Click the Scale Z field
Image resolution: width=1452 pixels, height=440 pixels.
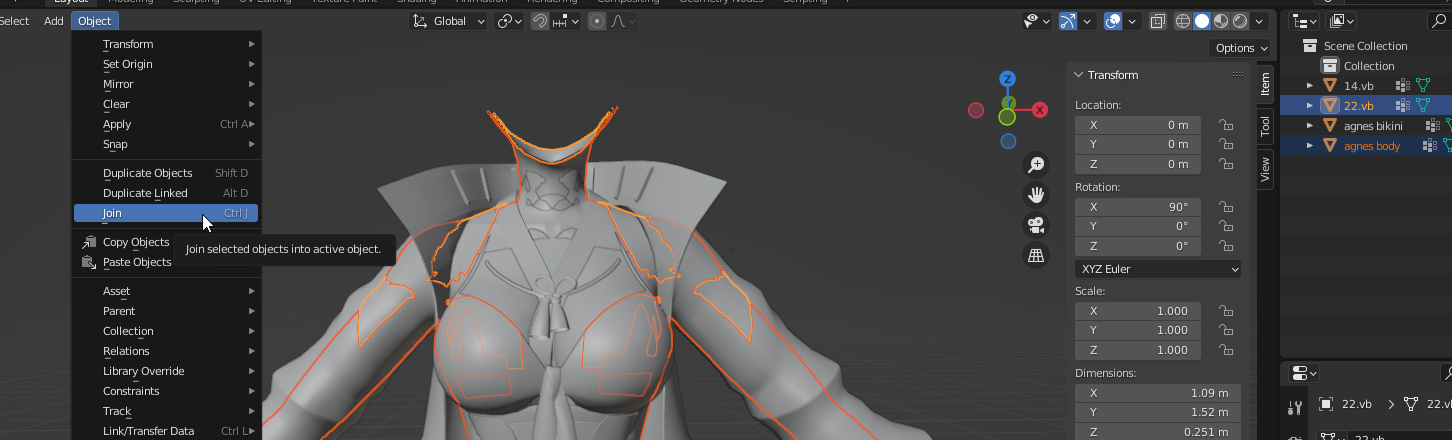(x=1140, y=350)
